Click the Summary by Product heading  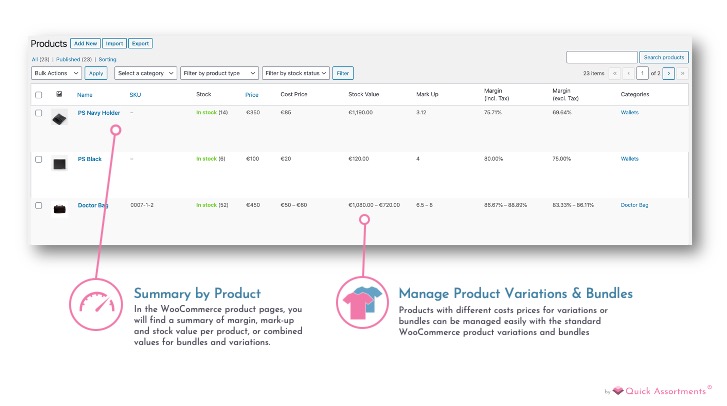coord(198,293)
